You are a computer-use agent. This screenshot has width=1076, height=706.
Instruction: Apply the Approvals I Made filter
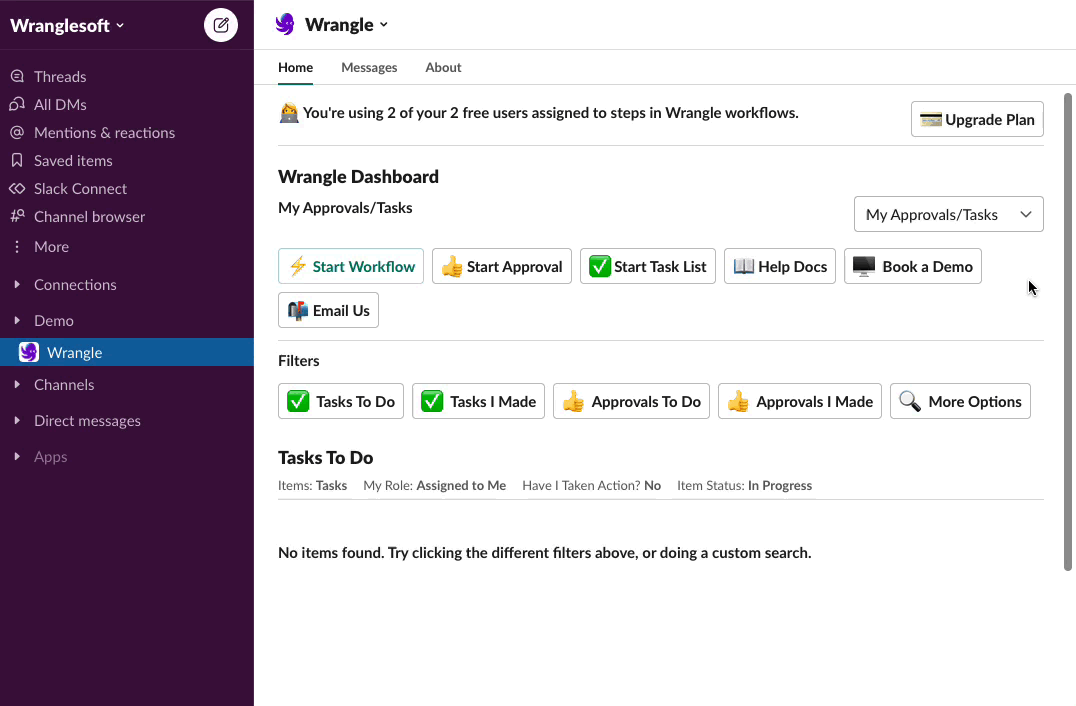(x=799, y=401)
